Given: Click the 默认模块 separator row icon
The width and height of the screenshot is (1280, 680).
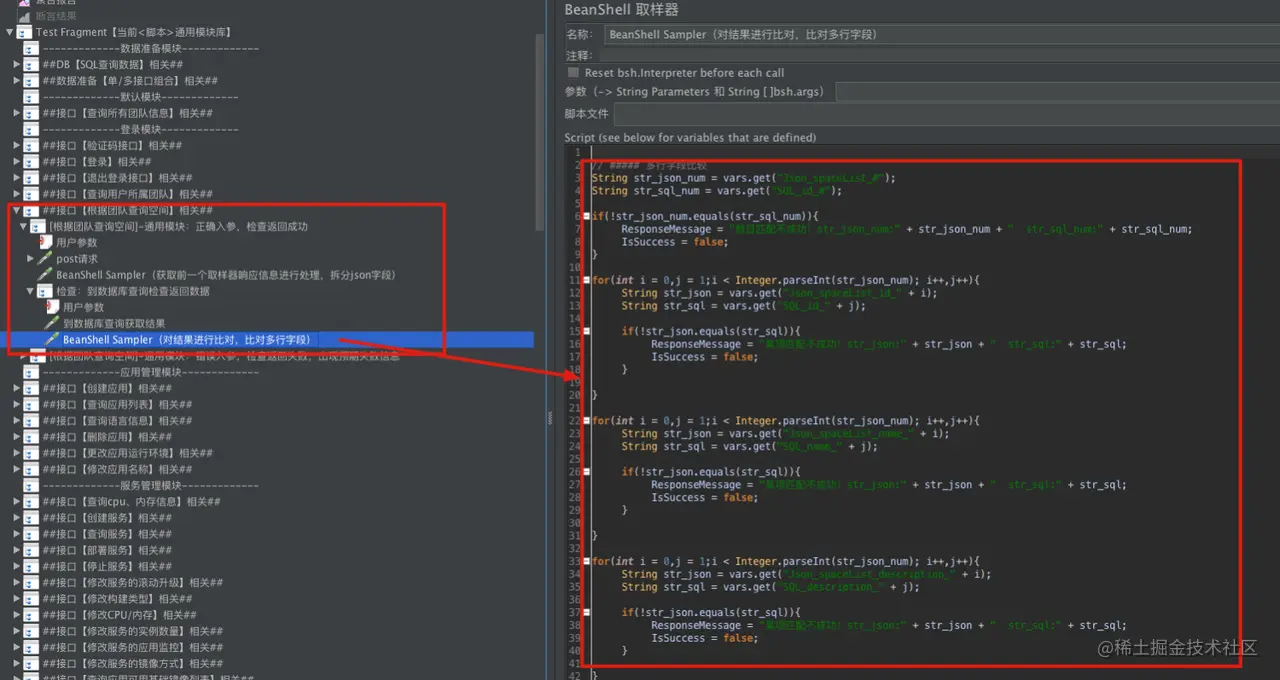Looking at the screenshot, I should pos(32,97).
